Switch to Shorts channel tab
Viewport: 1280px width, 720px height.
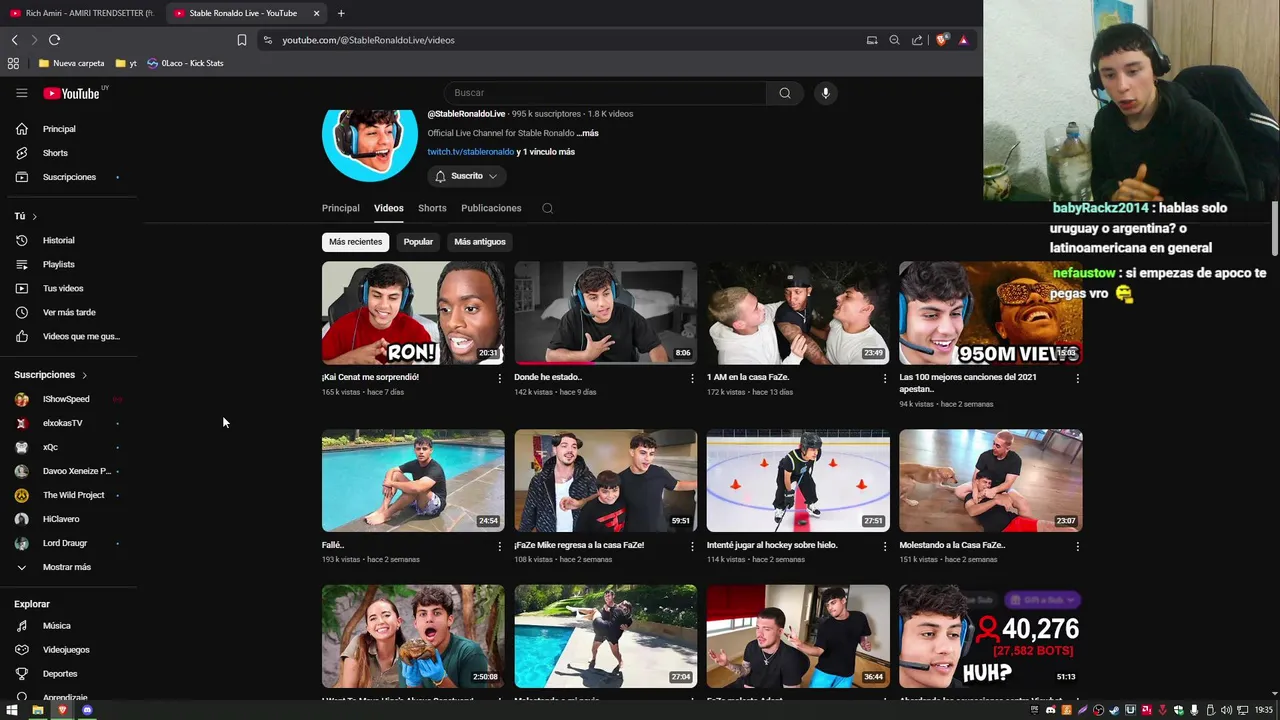pyautogui.click(x=432, y=208)
